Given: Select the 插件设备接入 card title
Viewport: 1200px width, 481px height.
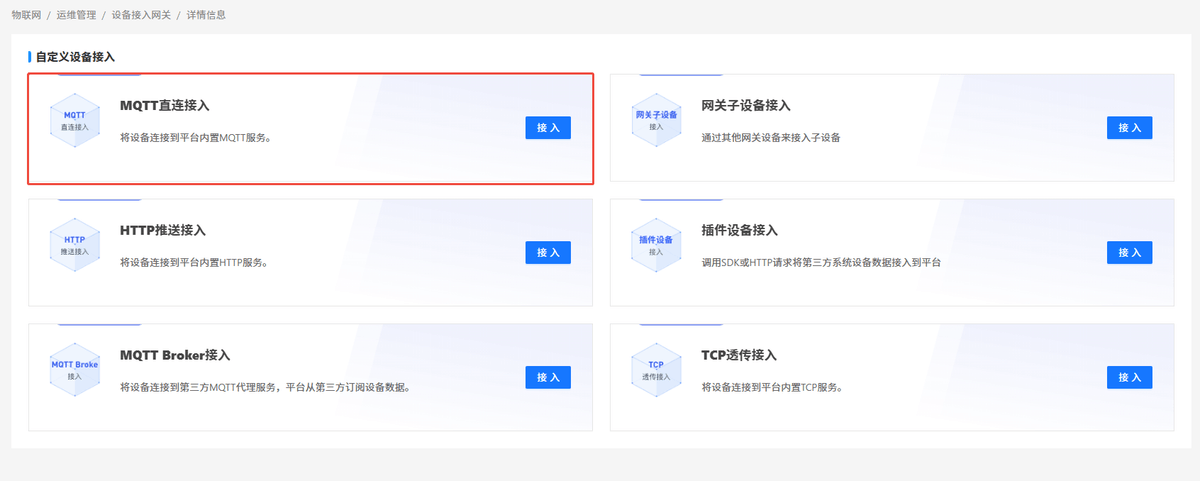Looking at the screenshot, I should (x=740, y=230).
